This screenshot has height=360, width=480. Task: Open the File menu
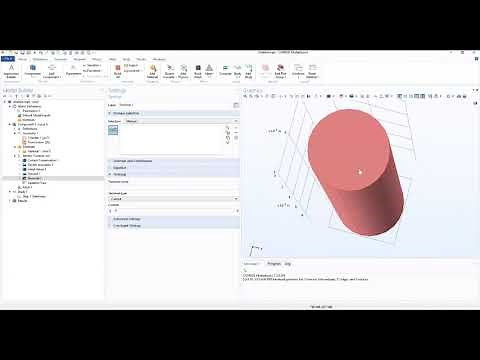tap(8, 59)
